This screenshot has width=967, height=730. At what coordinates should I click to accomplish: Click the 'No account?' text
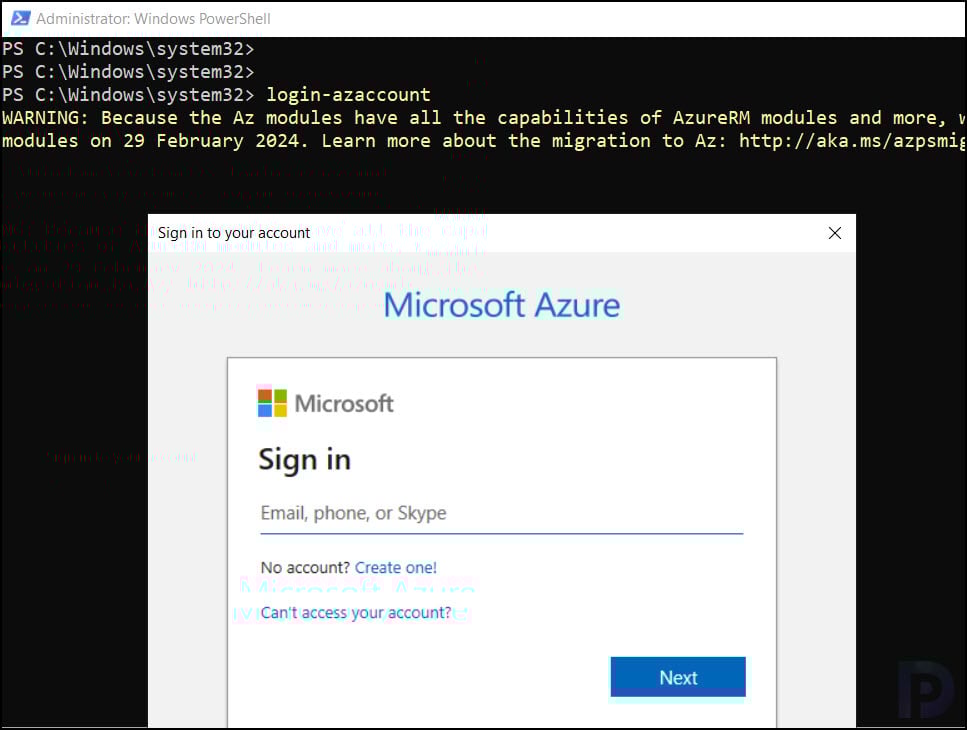point(305,567)
